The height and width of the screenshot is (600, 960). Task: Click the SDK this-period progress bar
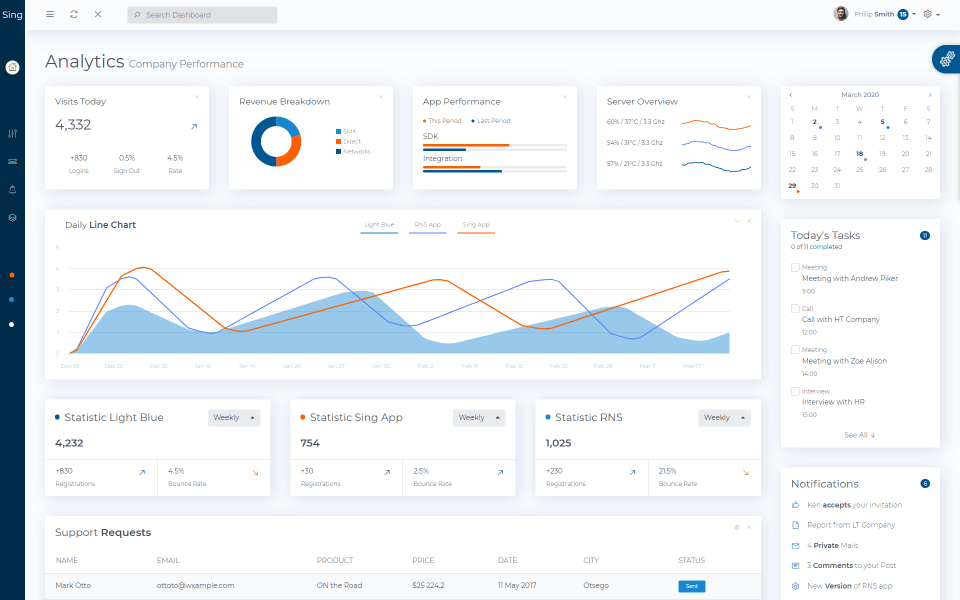tap(466, 145)
